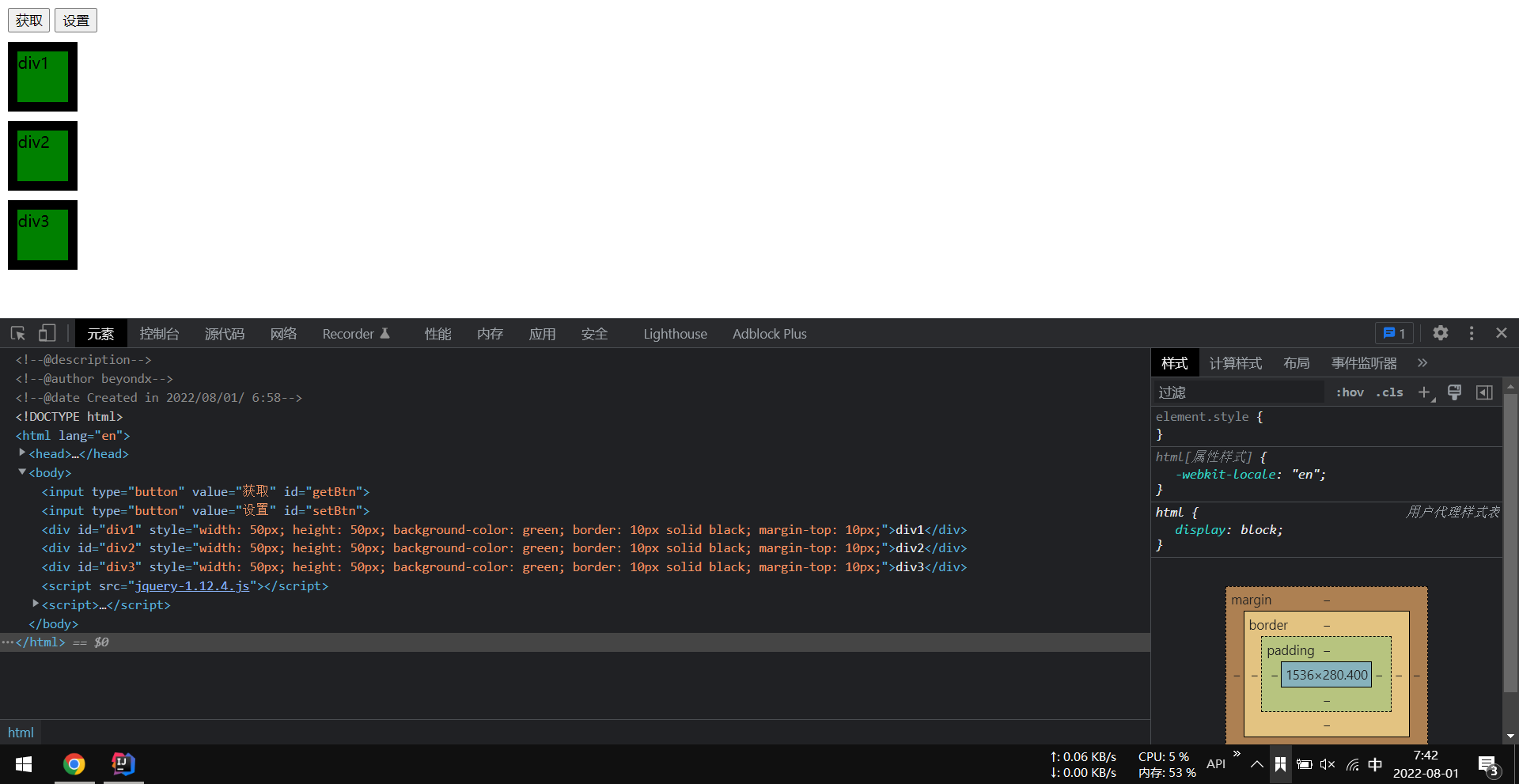
Task: Open the 应用 tab
Action: coord(542,334)
